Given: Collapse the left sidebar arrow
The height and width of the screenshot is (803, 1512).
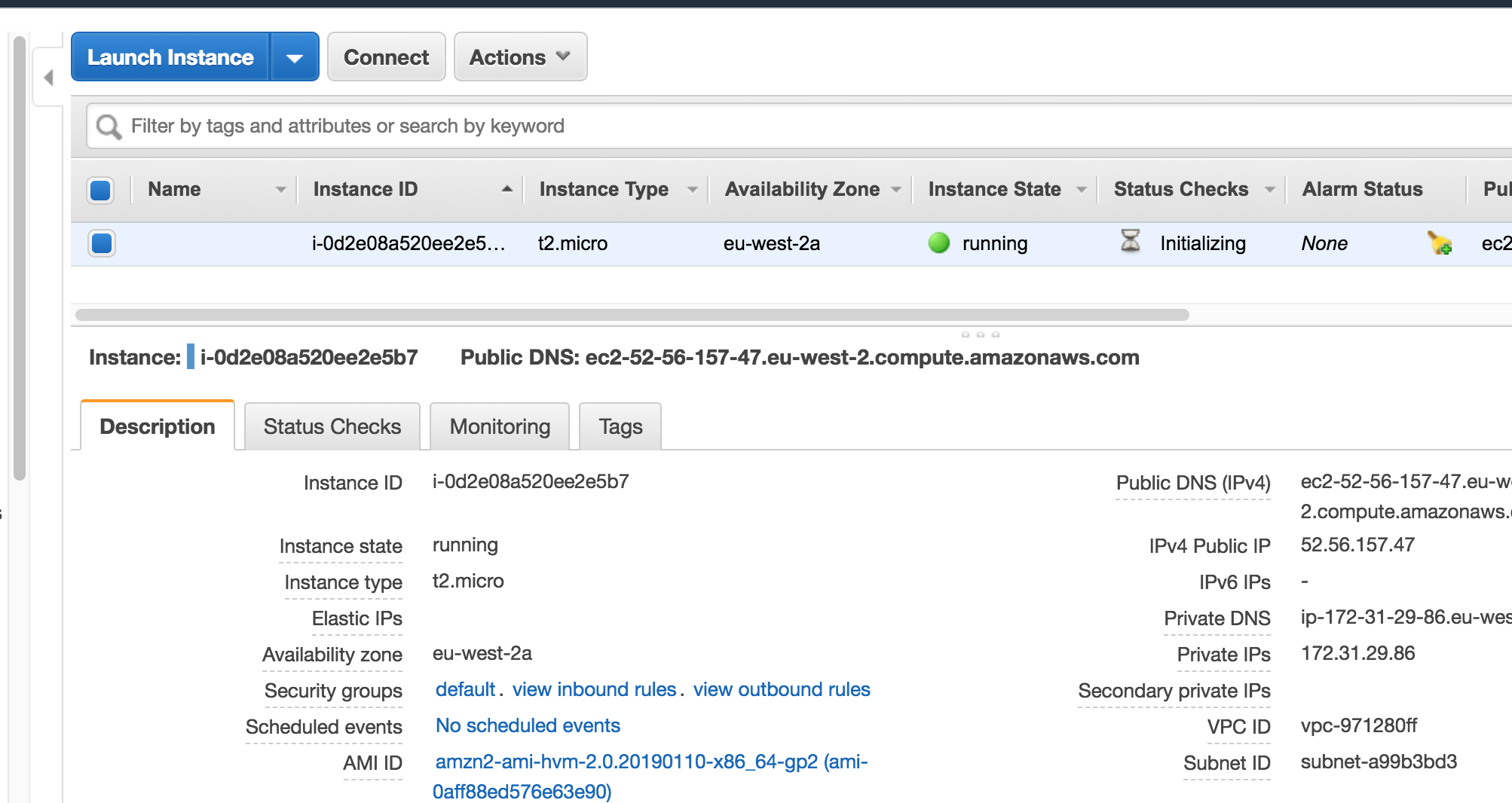Looking at the screenshot, I should [x=49, y=78].
